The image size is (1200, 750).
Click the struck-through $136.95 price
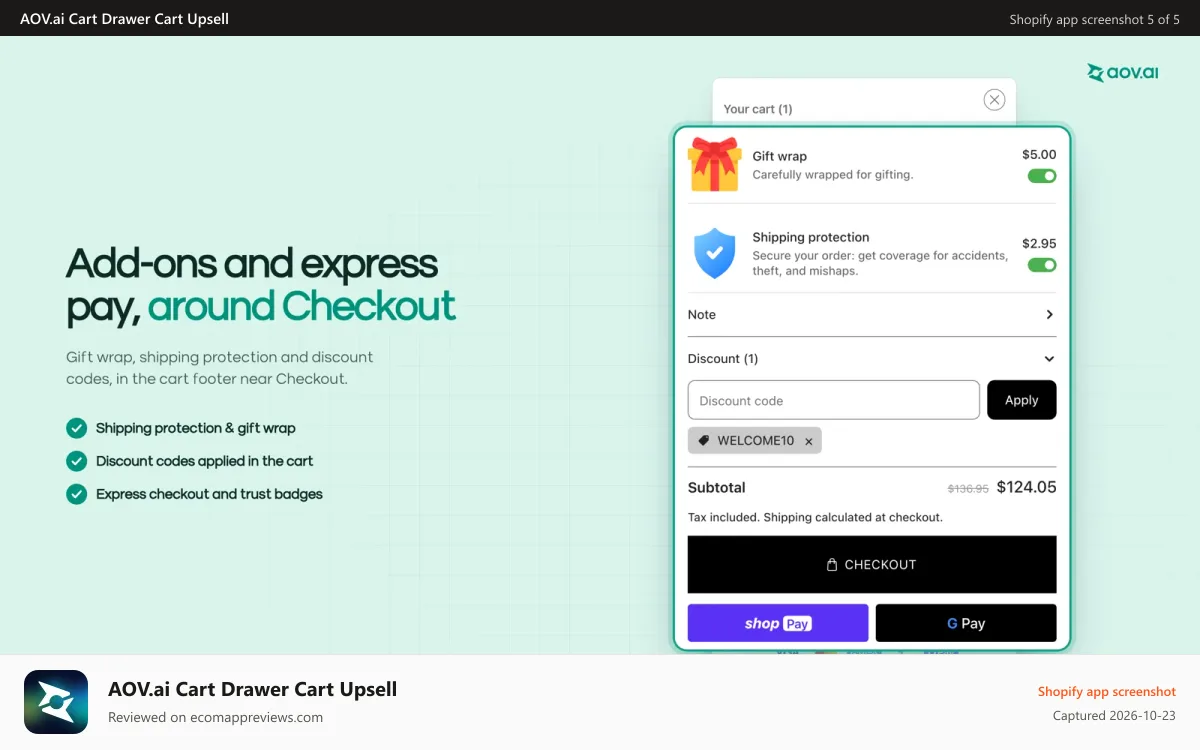[968, 489]
